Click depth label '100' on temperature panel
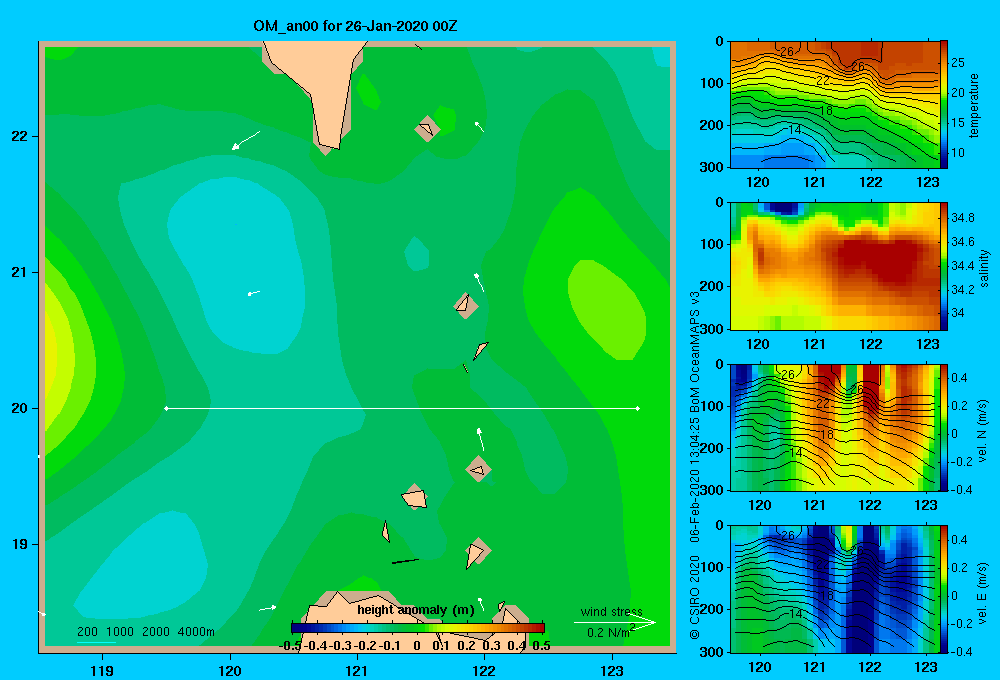This screenshot has height=680, width=1000. point(712,83)
